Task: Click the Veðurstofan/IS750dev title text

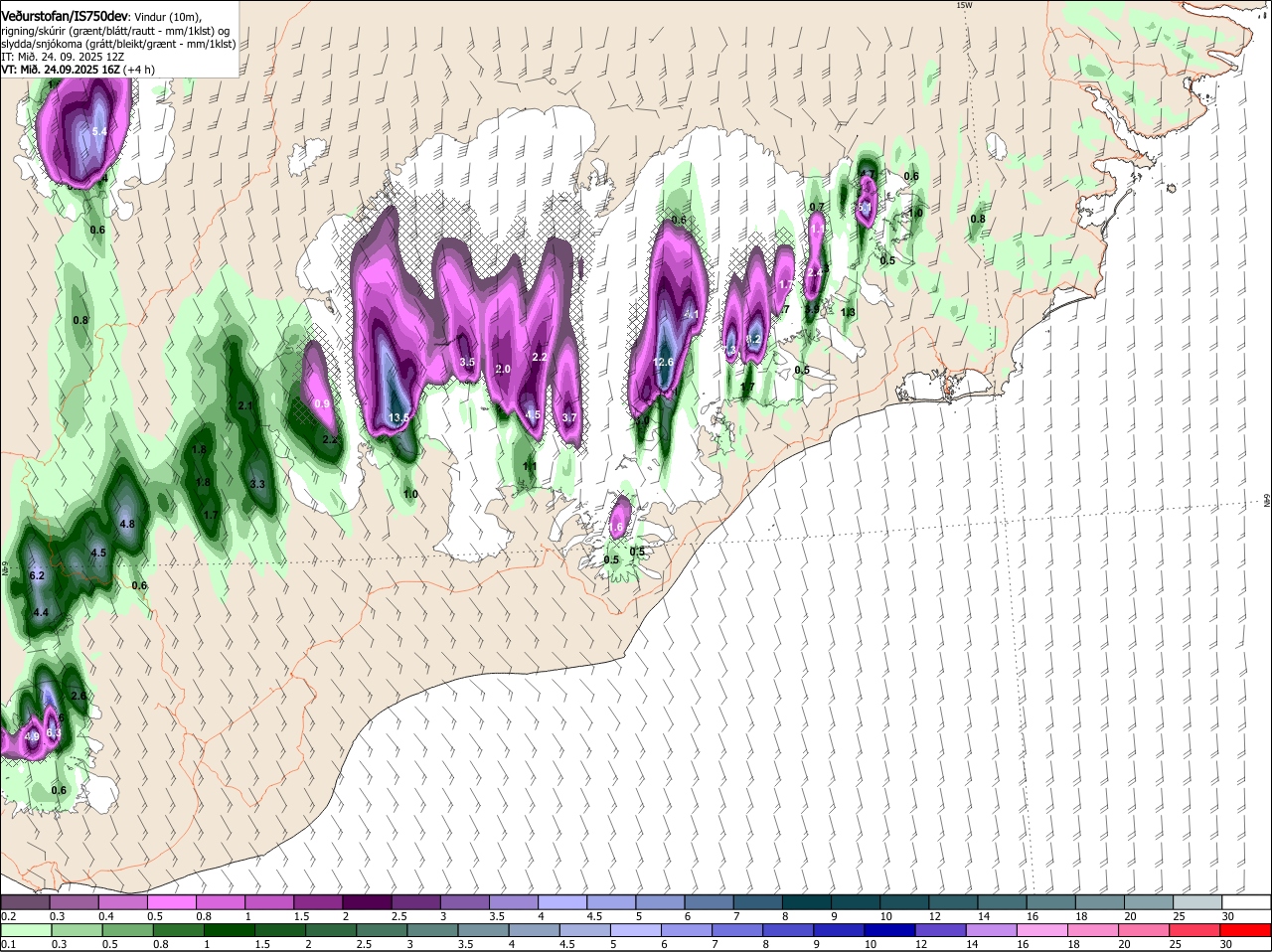Action: coord(65,16)
